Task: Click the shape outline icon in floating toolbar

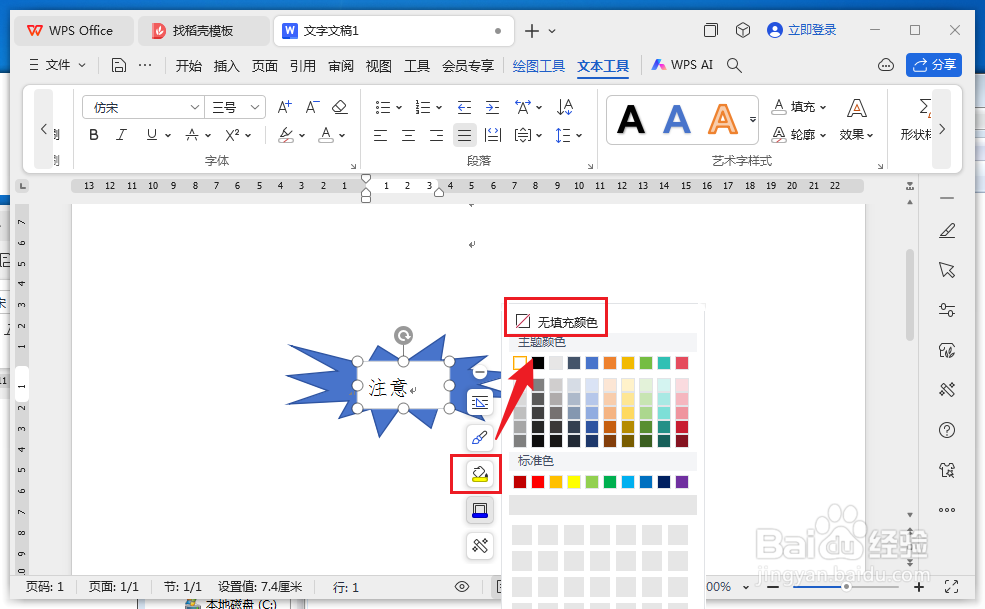Action: (480, 510)
